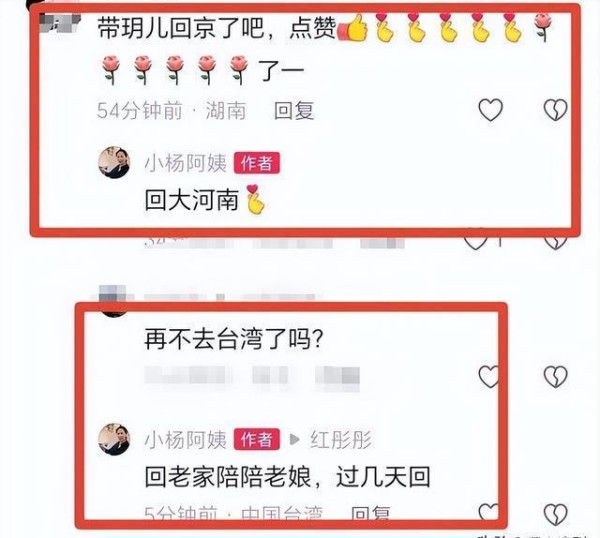Reply to the 54分钟前 湖南 comment
This screenshot has width=600, height=538.
coord(294,111)
